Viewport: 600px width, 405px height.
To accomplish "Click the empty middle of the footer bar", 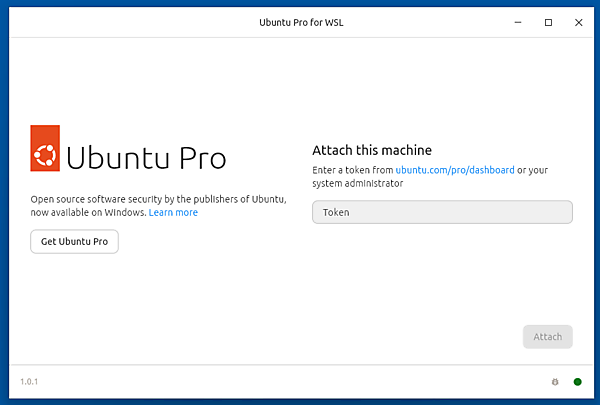I will coord(300,382).
